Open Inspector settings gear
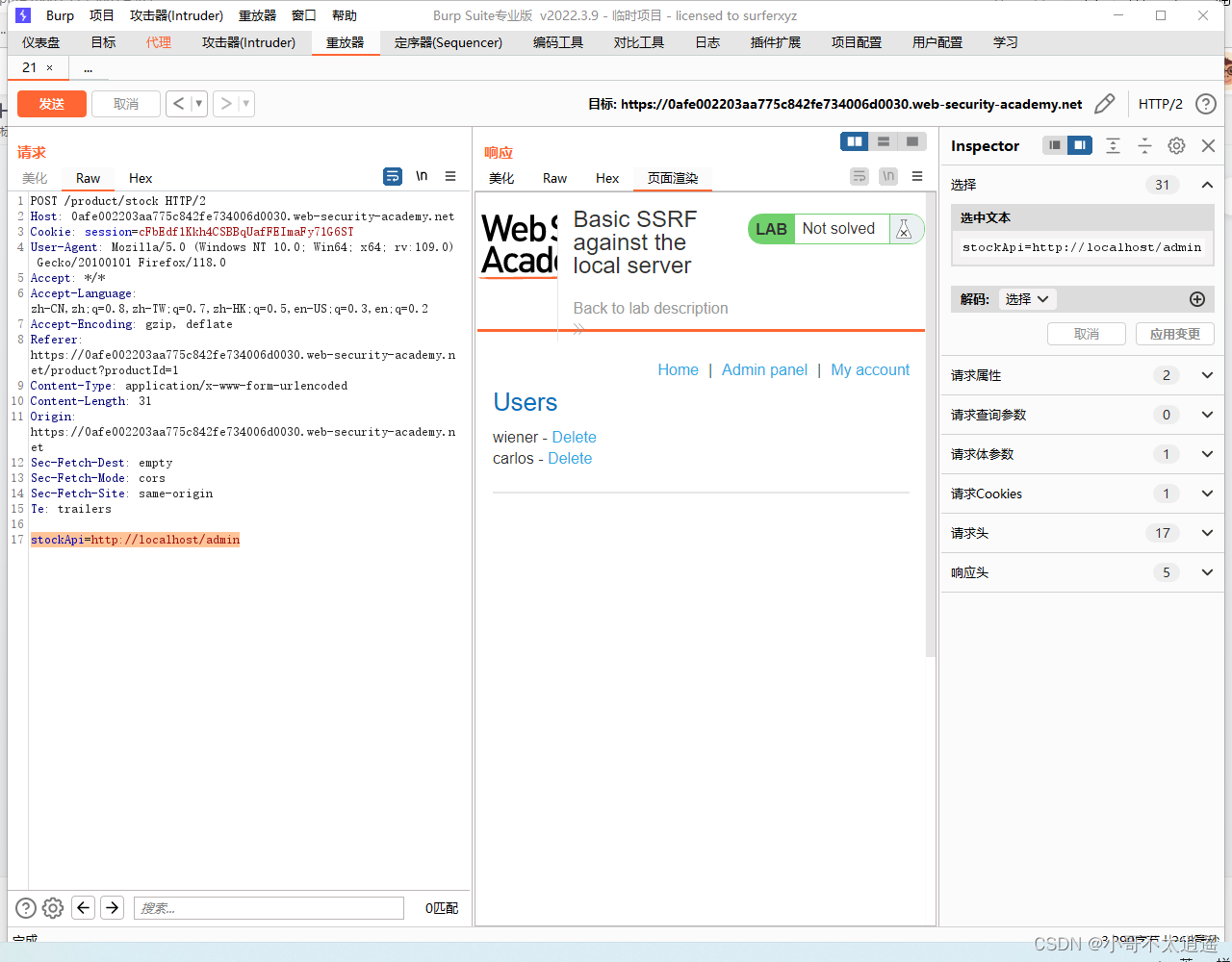This screenshot has height=962, width=1232. click(1176, 145)
